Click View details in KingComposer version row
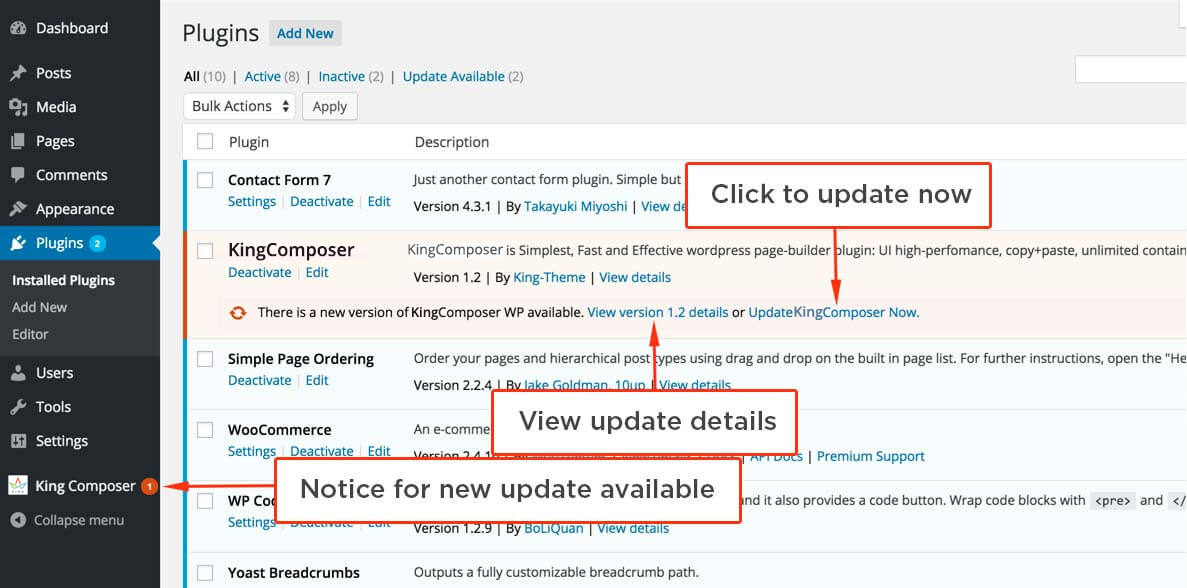This screenshot has height=588, width=1187. 635,277
